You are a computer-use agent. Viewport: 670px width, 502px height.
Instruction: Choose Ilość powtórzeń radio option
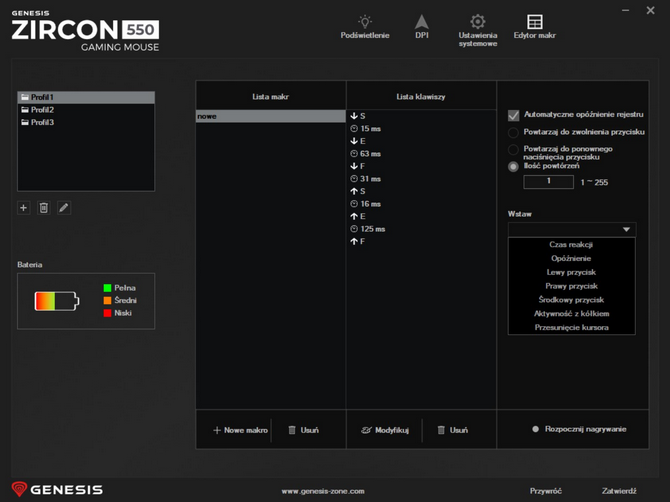(513, 167)
